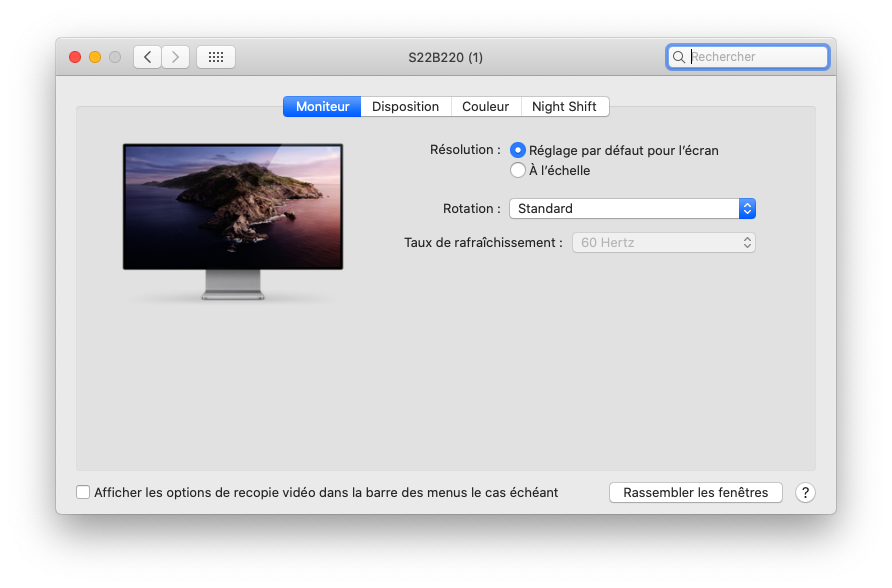Focus the Rechercher search field
The image size is (892, 588).
(x=748, y=57)
